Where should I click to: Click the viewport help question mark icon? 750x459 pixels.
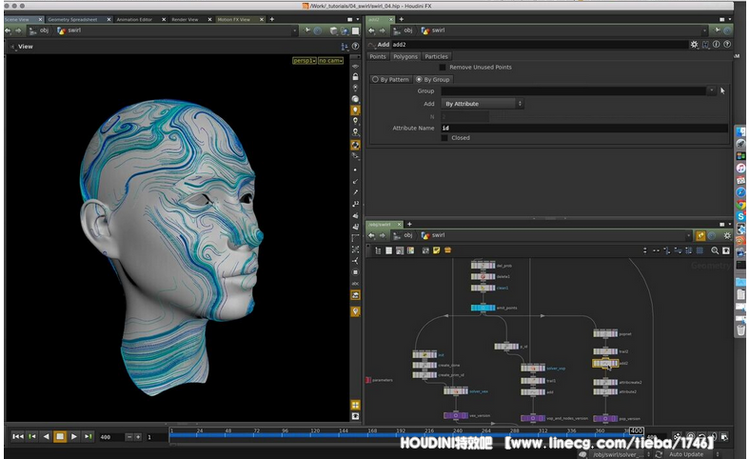355,46
